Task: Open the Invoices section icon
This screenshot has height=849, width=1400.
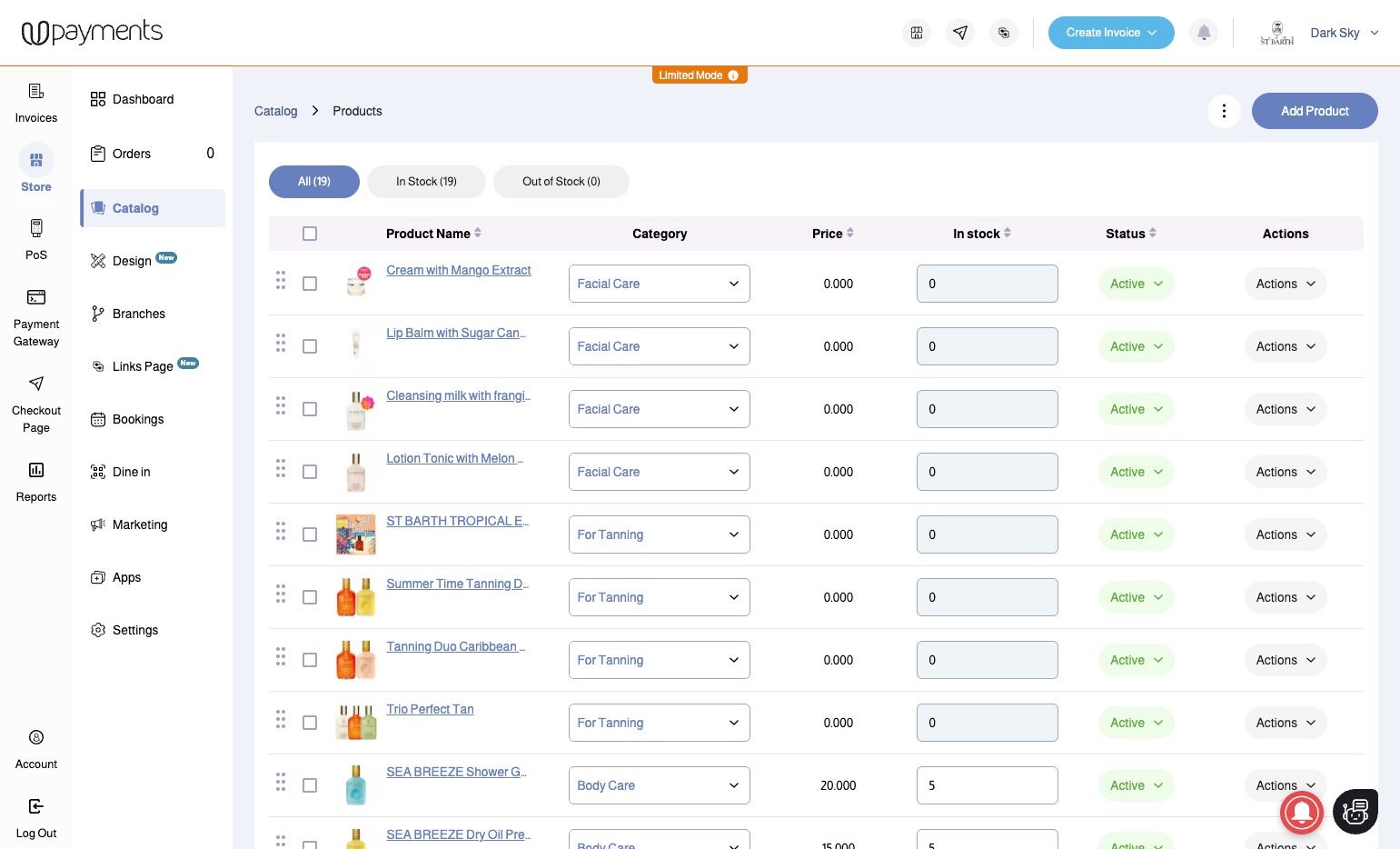Action: tap(36, 91)
